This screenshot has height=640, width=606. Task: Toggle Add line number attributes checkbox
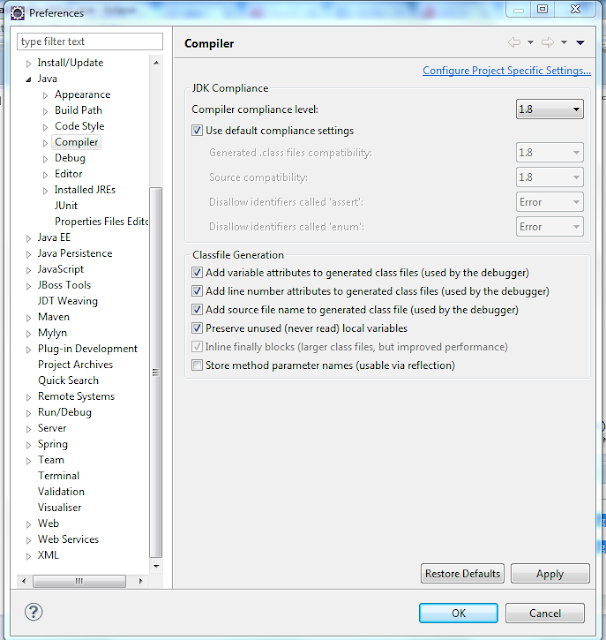click(x=197, y=291)
